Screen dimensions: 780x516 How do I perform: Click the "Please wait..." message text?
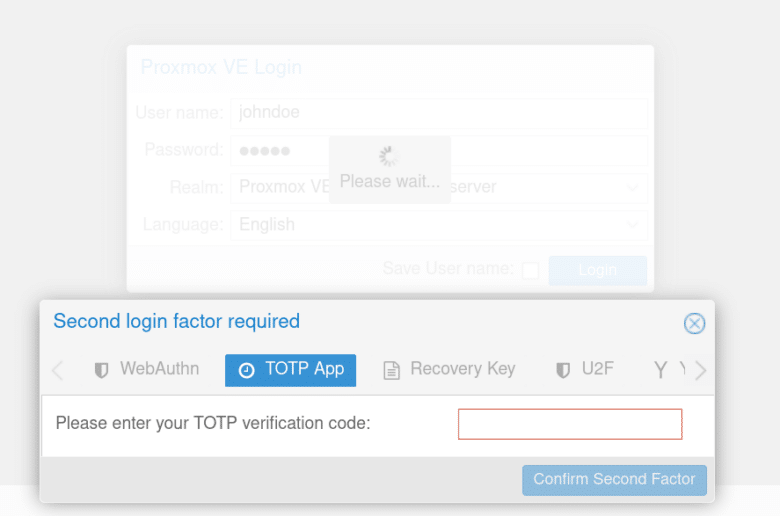[x=389, y=182]
